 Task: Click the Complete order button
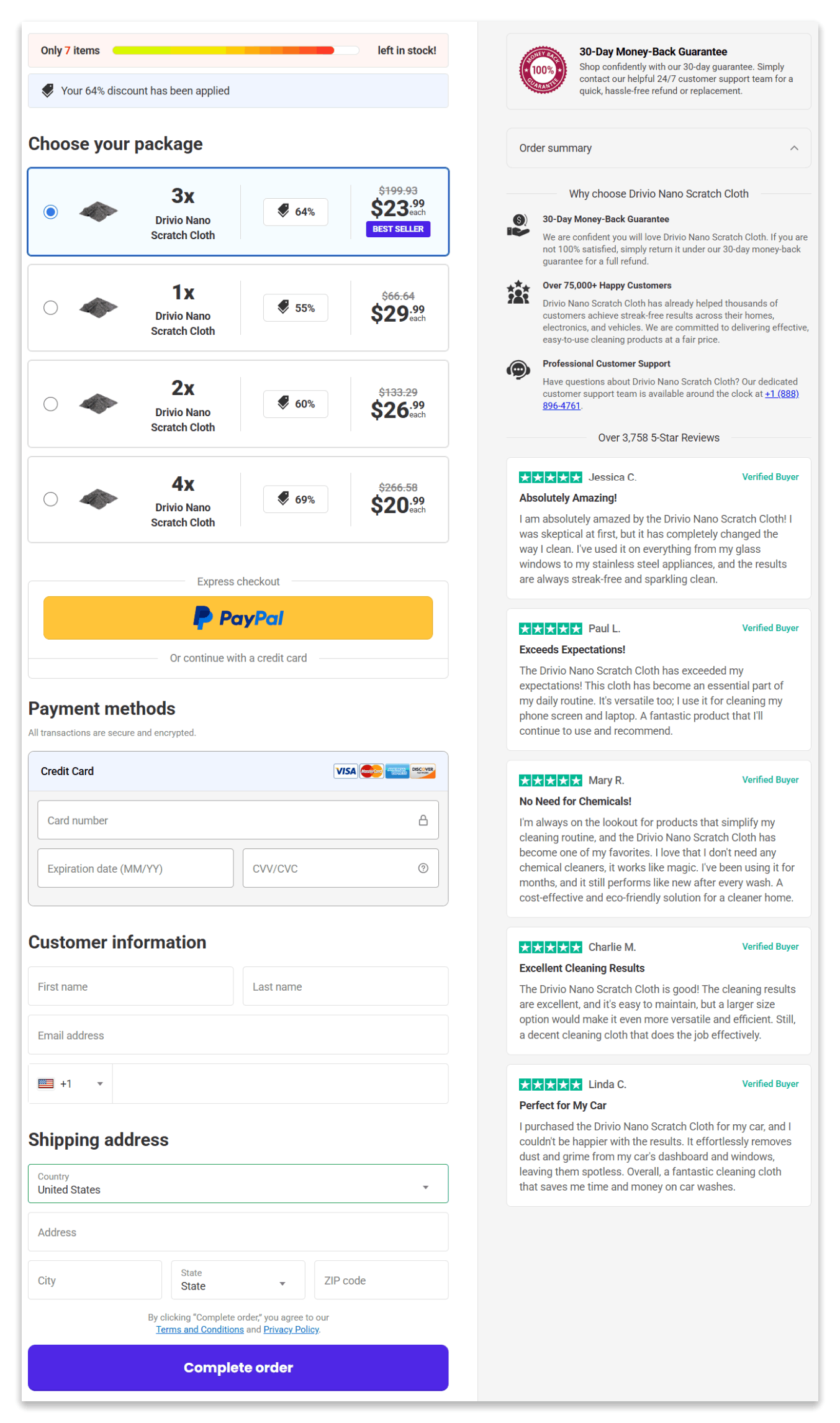pos(238,1368)
